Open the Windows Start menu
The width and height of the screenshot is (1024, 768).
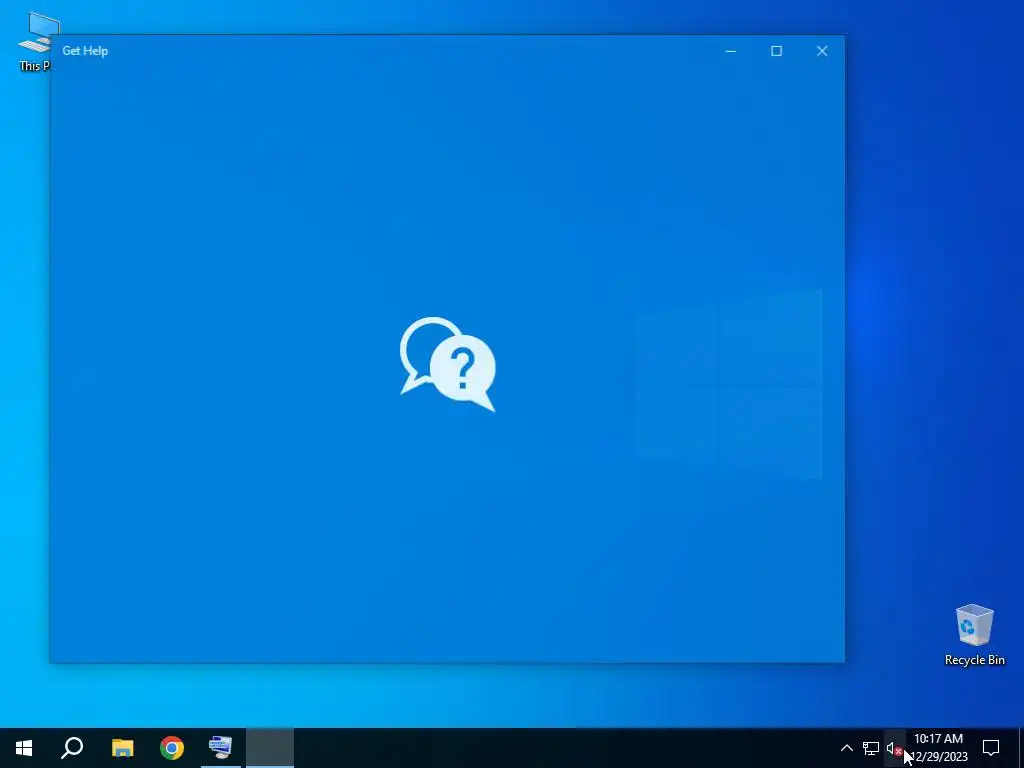click(x=24, y=748)
